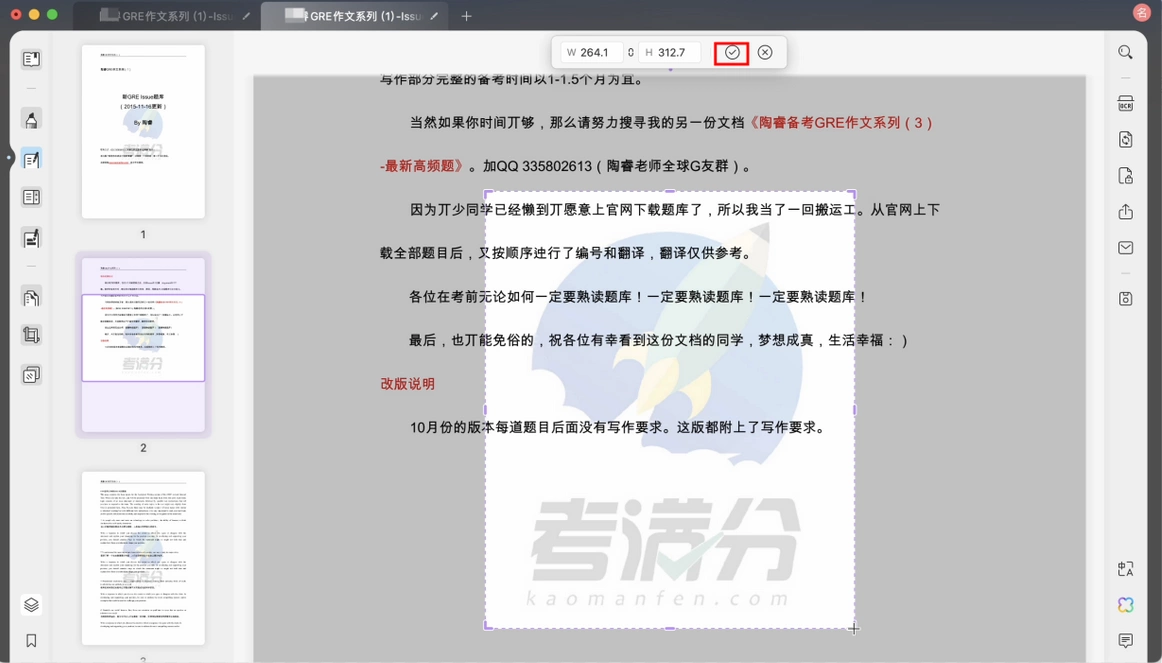Open the protect PDF lock icon
This screenshot has height=663, width=1162.
coord(1125,176)
